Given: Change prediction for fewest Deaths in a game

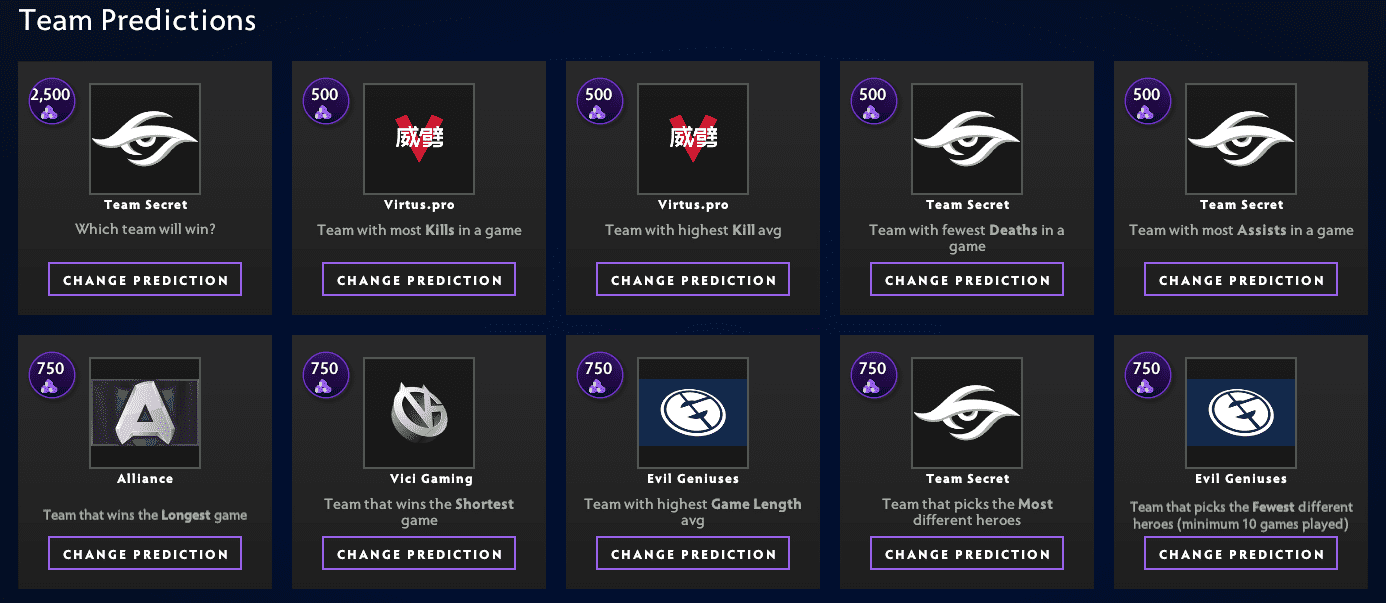Looking at the screenshot, I should (x=967, y=280).
